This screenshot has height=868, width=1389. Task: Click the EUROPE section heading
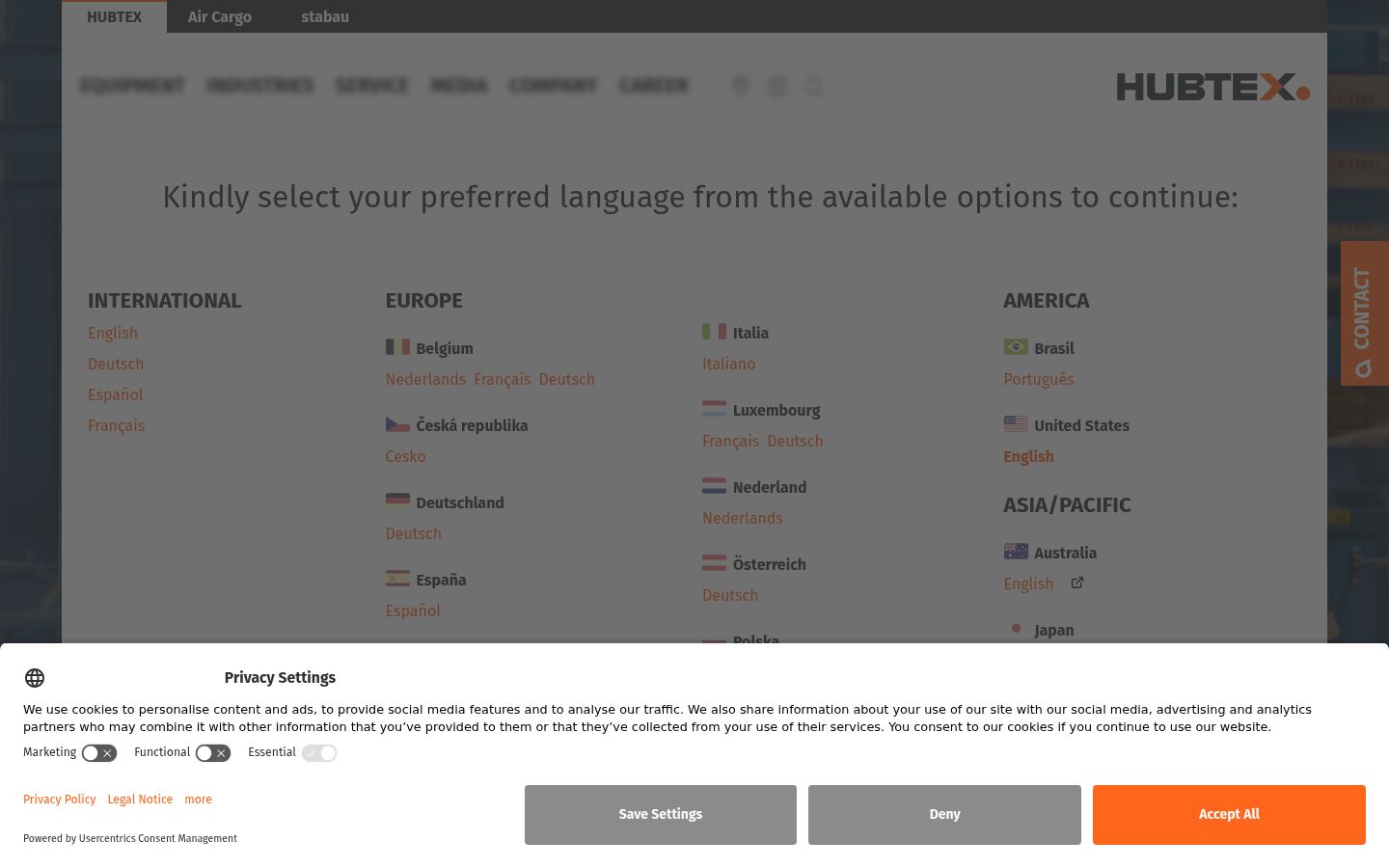pos(424,301)
